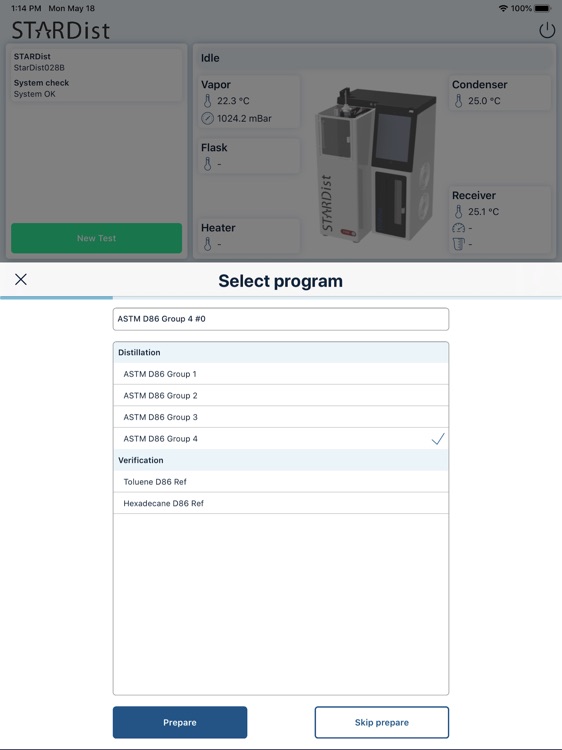Select ASTM D86 Group 1 program

click(281, 374)
